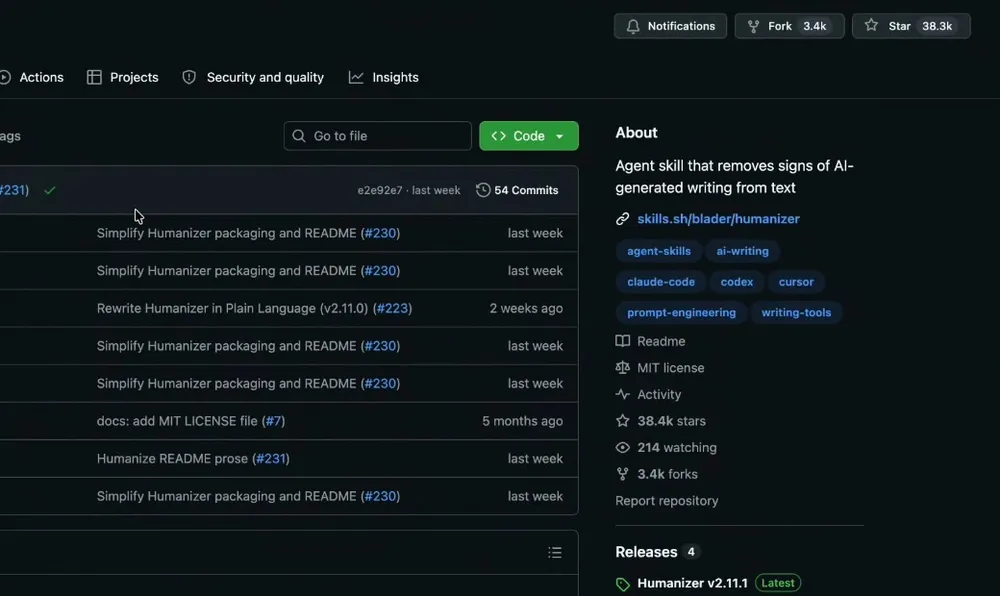Click the eye icon beside 214 watching
The image size is (1000, 596).
[622, 447]
